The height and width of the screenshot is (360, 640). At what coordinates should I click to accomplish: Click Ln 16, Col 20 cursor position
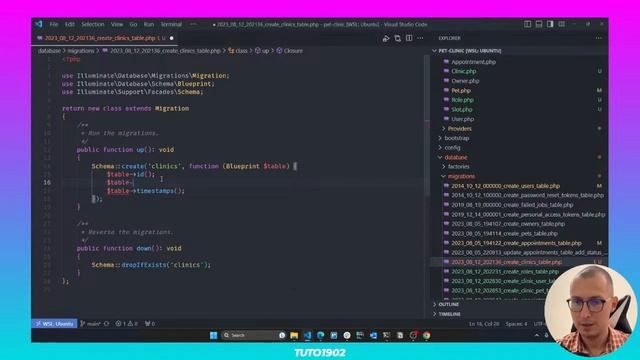[x=484, y=324]
